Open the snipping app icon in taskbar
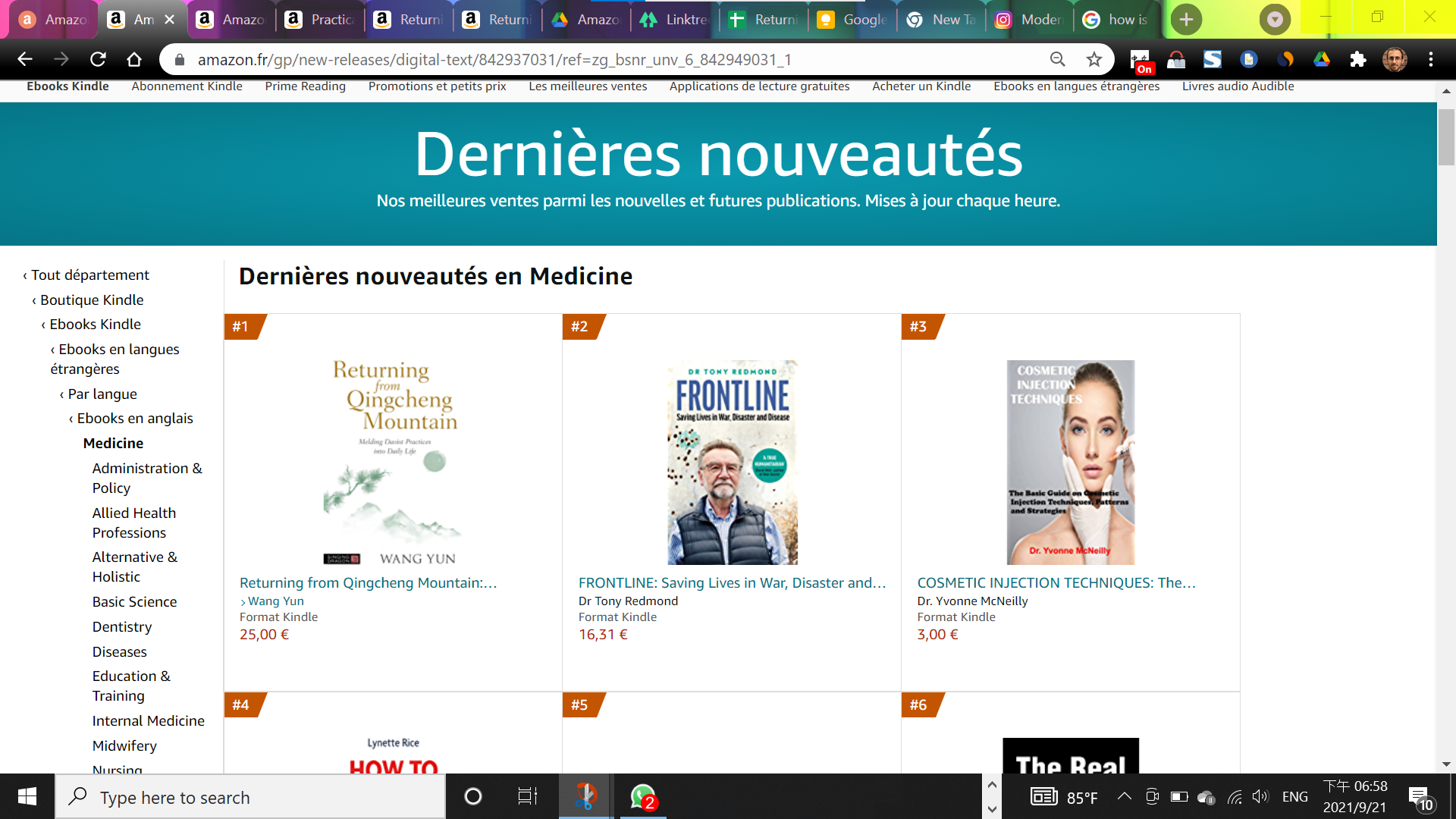 click(x=585, y=796)
